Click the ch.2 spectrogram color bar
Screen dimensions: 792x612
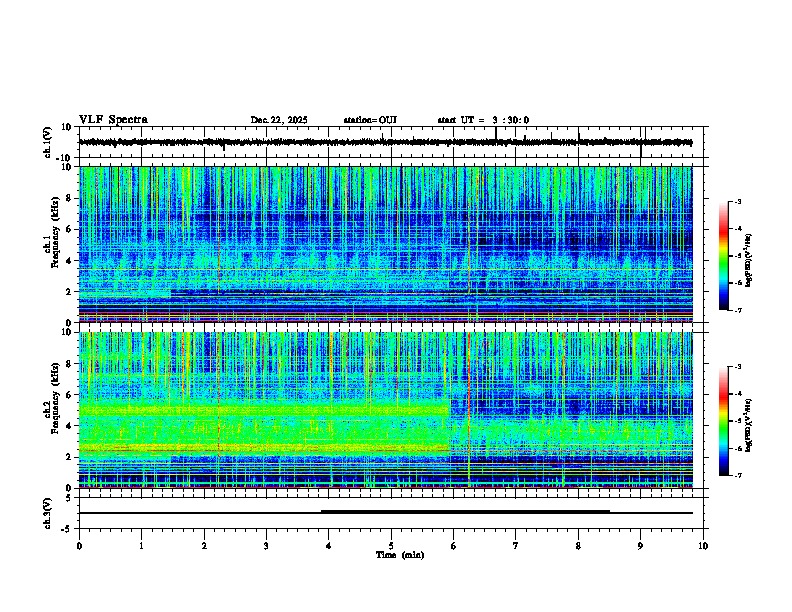pos(724,421)
